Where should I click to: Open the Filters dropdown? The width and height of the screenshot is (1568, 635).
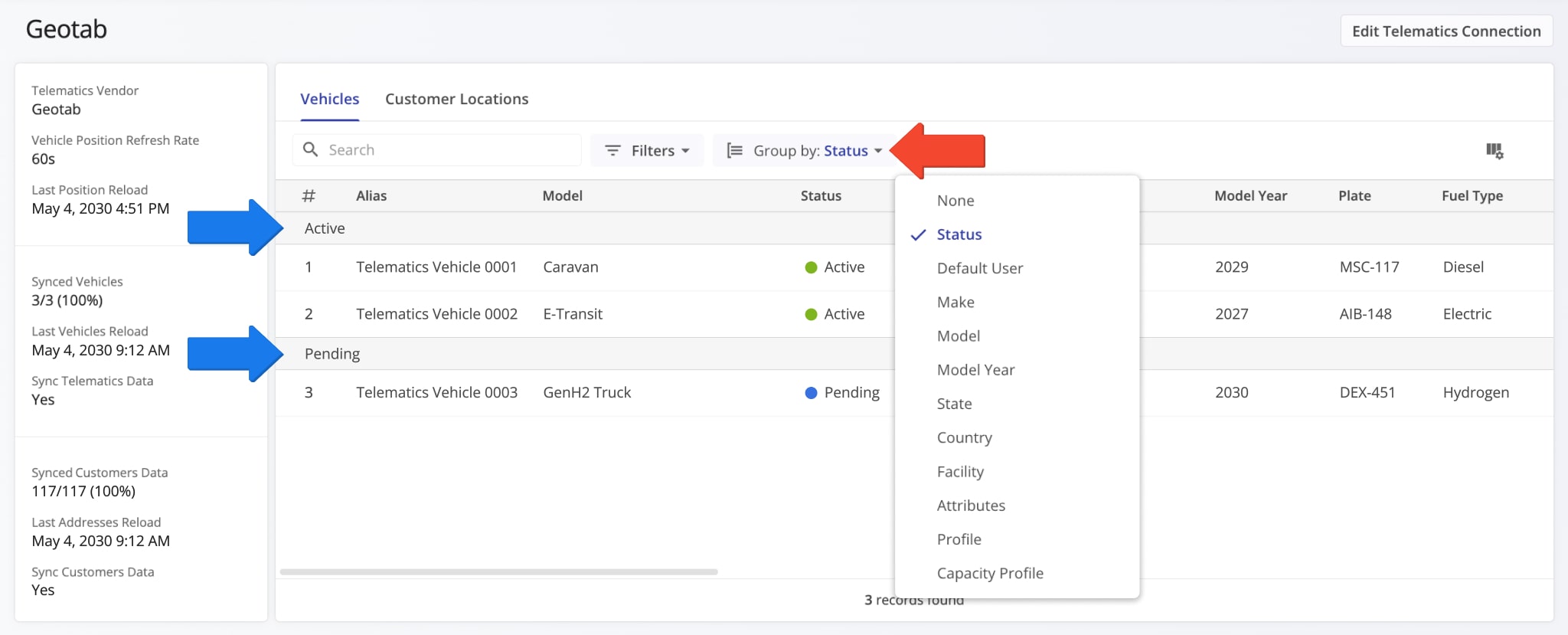[647, 150]
